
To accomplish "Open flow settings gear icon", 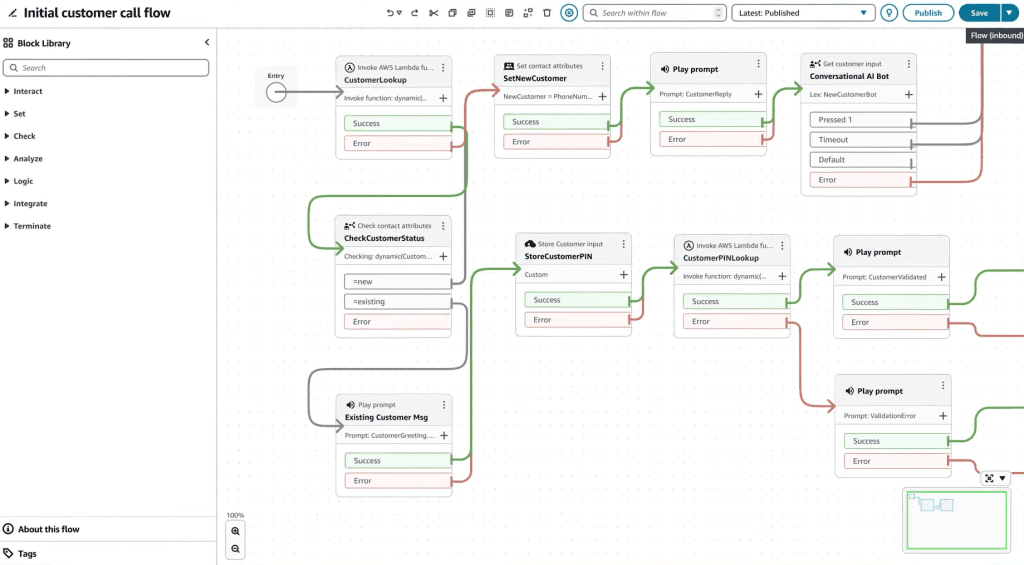I will click(569, 12).
